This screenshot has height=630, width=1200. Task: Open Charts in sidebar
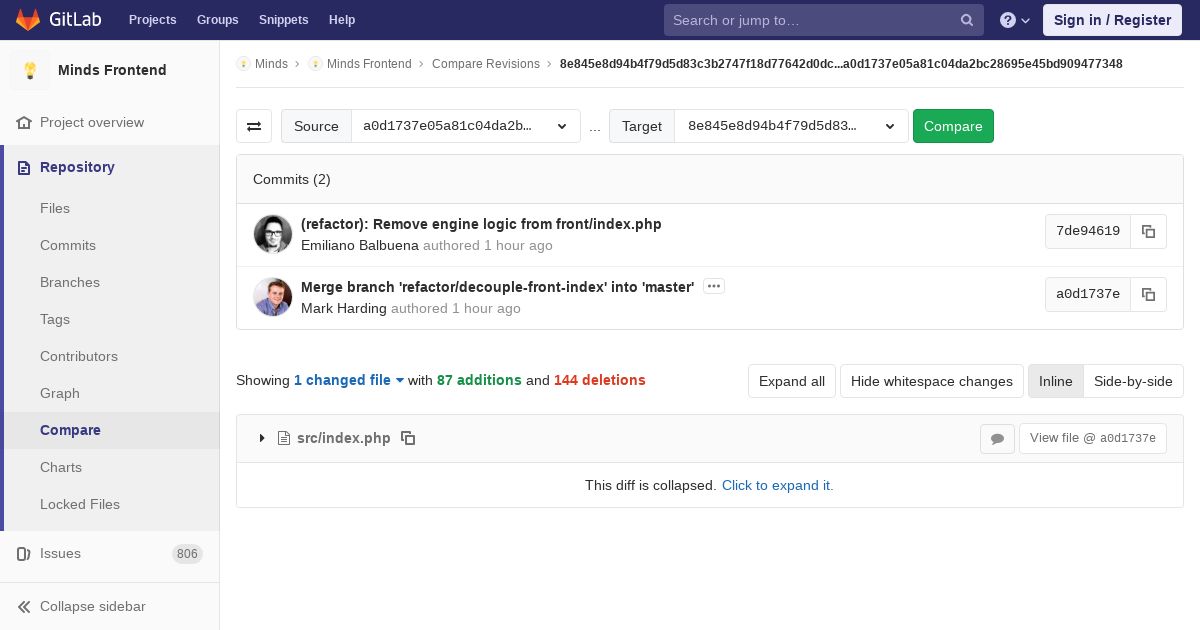coord(61,467)
